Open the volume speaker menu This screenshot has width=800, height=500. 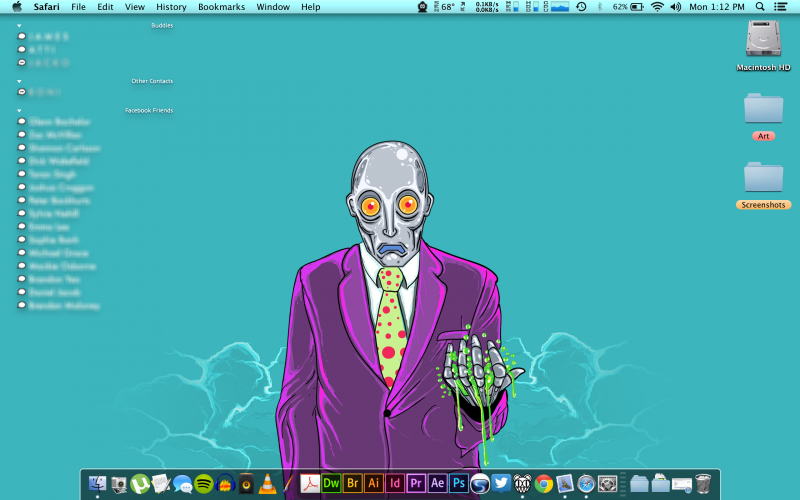676,7
